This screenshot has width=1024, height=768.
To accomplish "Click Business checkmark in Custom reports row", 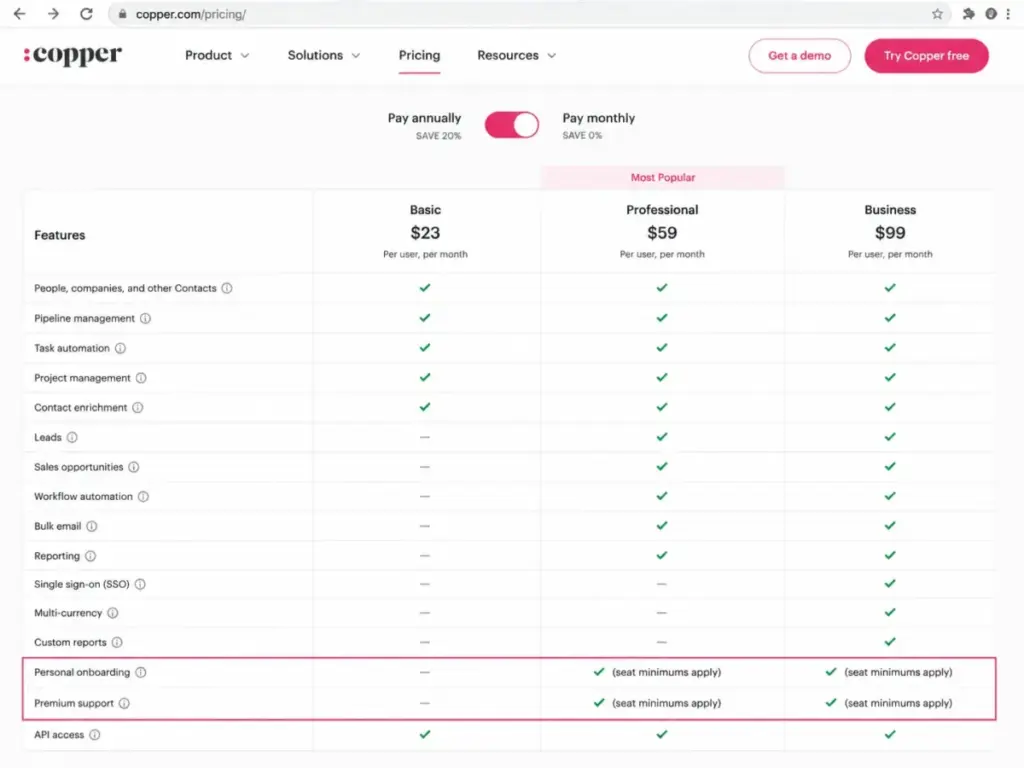I will (890, 642).
